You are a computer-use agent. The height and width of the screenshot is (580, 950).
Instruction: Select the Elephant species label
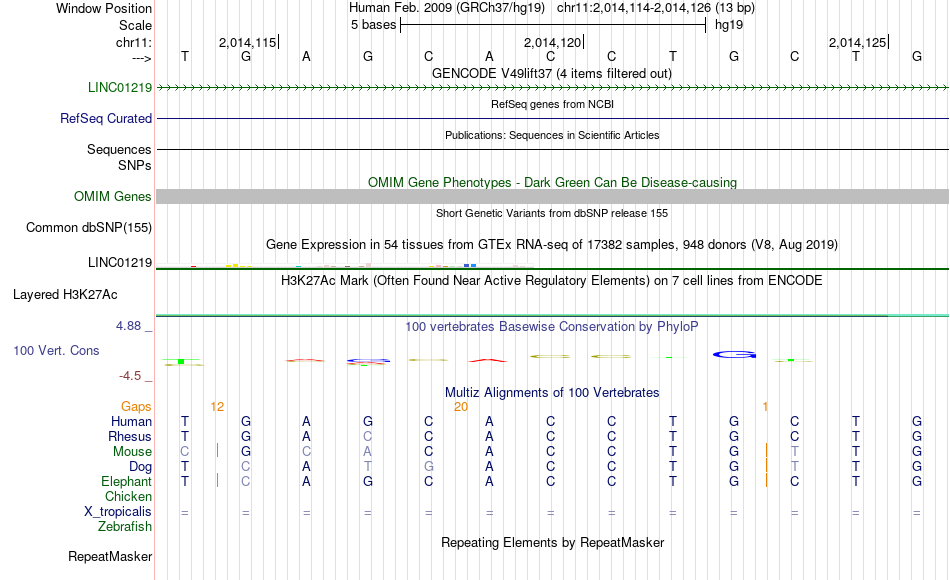tap(127, 481)
